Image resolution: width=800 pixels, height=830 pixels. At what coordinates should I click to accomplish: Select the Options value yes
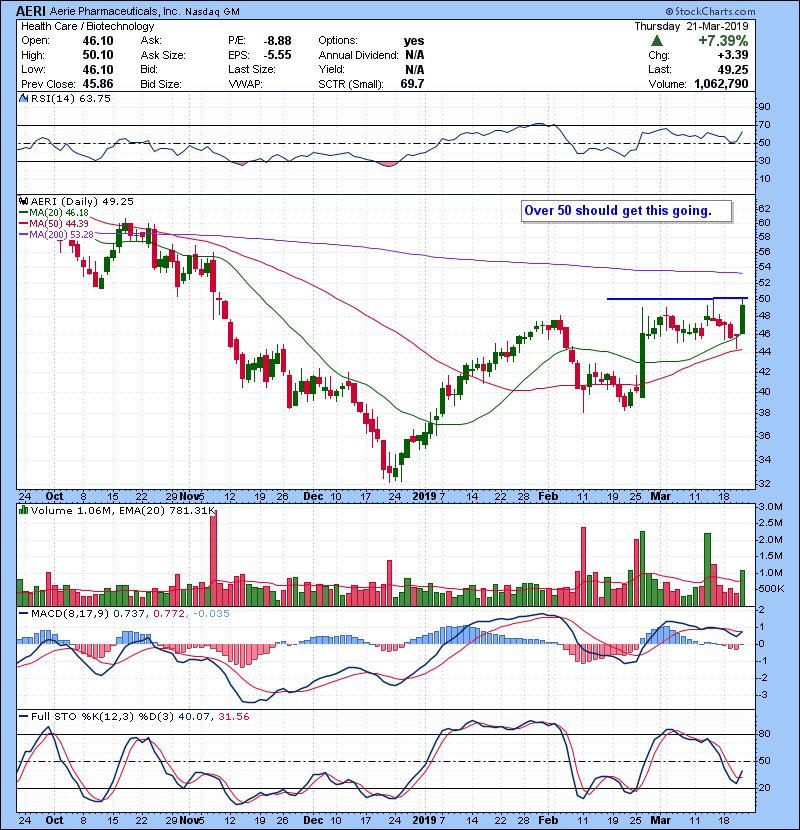tap(414, 41)
